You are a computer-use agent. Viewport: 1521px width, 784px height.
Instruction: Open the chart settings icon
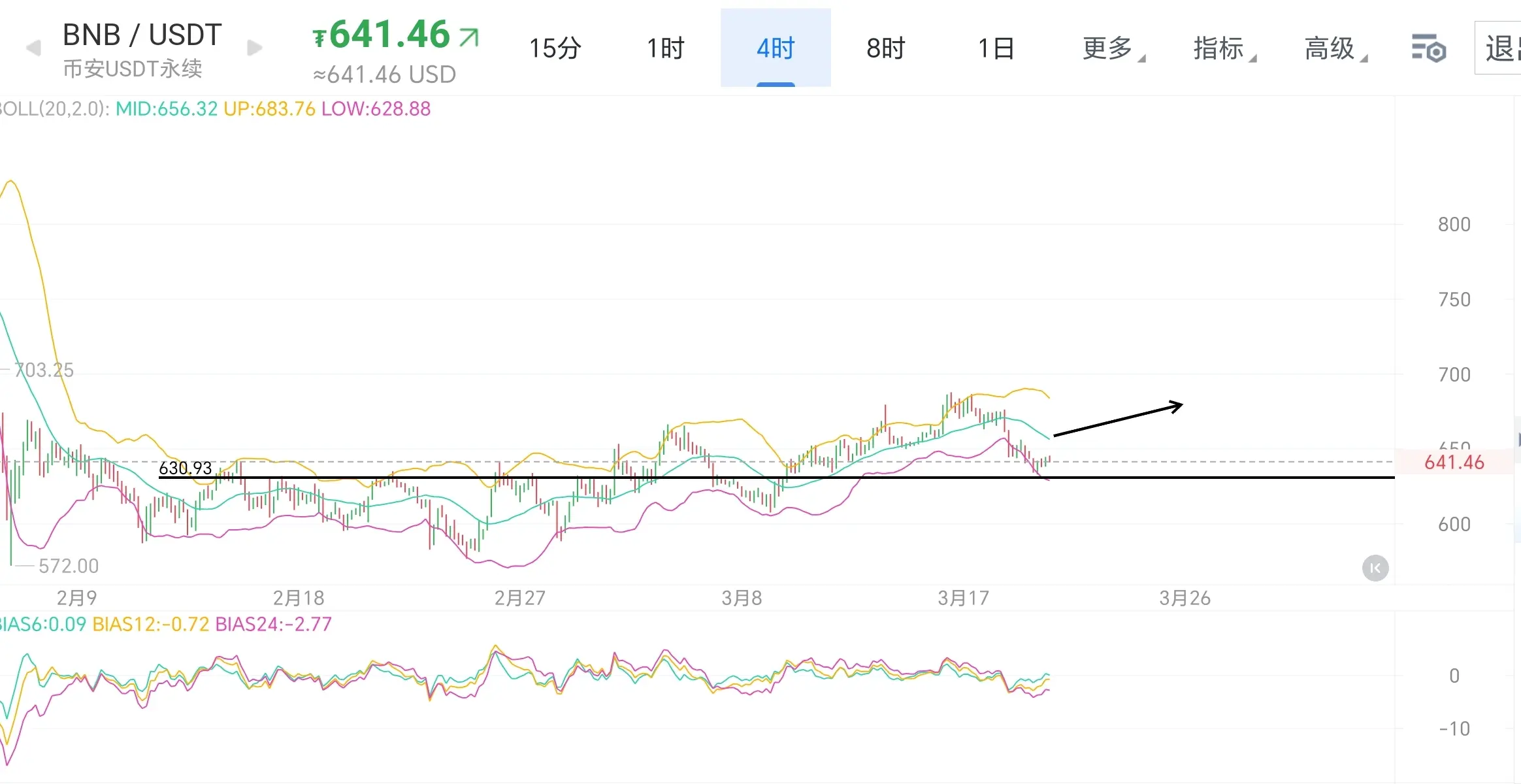(1428, 49)
